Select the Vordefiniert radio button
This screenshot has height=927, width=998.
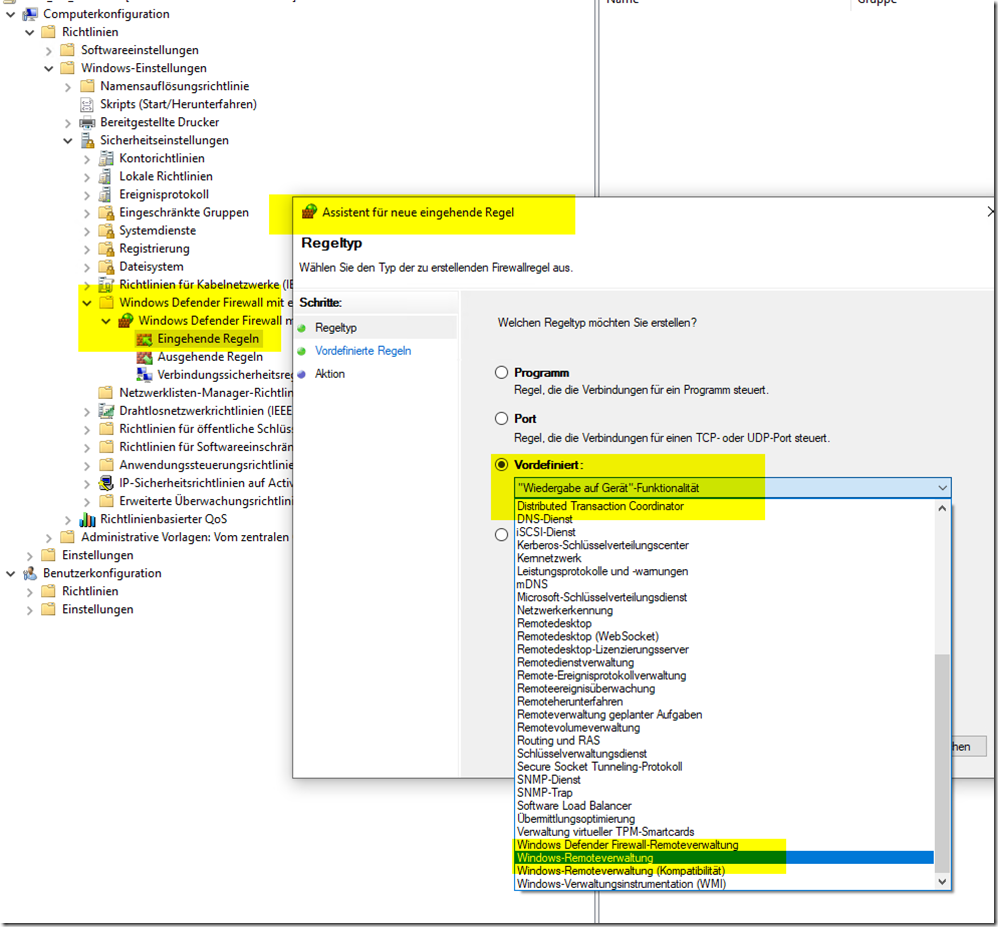click(x=502, y=465)
